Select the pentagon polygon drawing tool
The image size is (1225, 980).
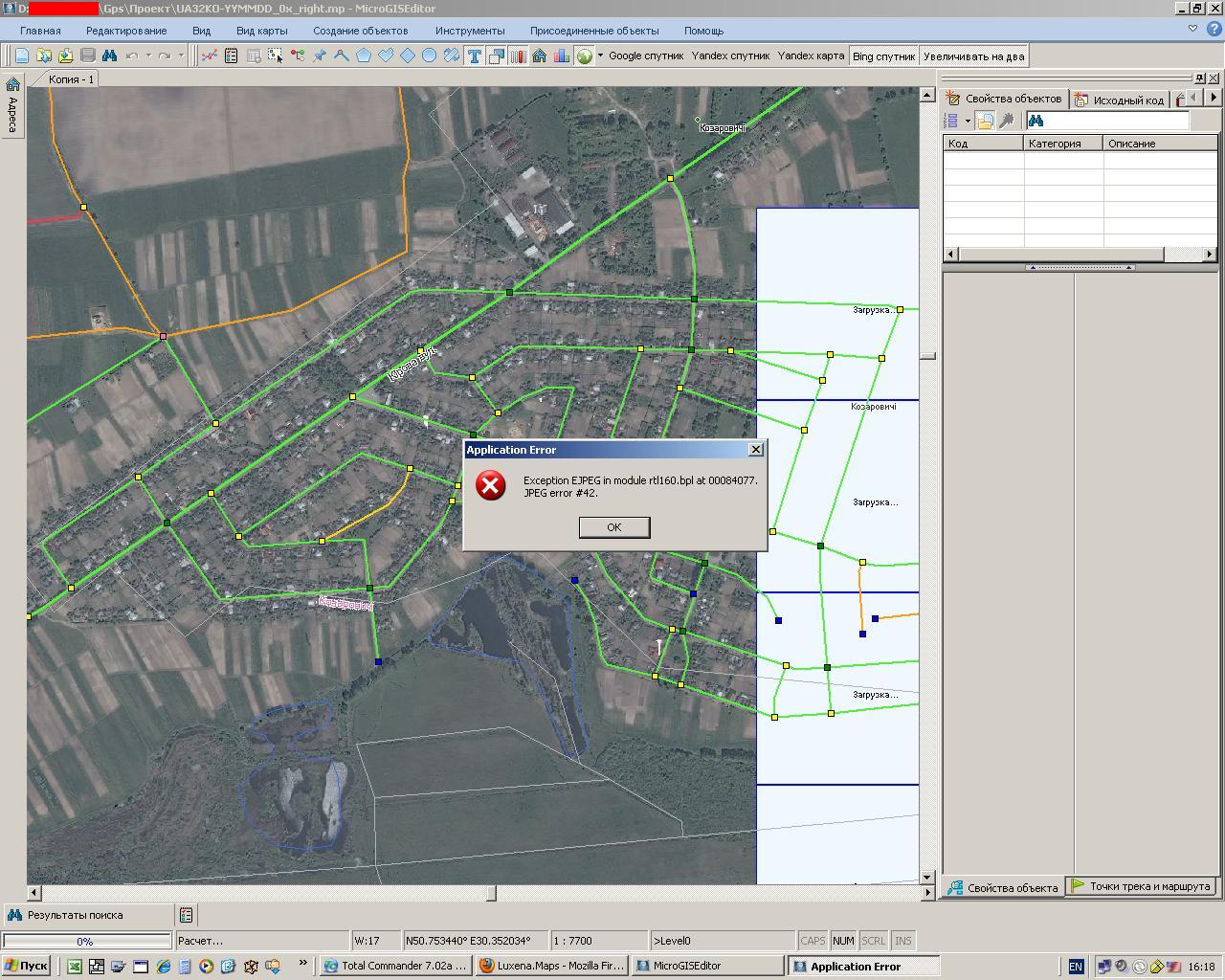click(x=364, y=56)
